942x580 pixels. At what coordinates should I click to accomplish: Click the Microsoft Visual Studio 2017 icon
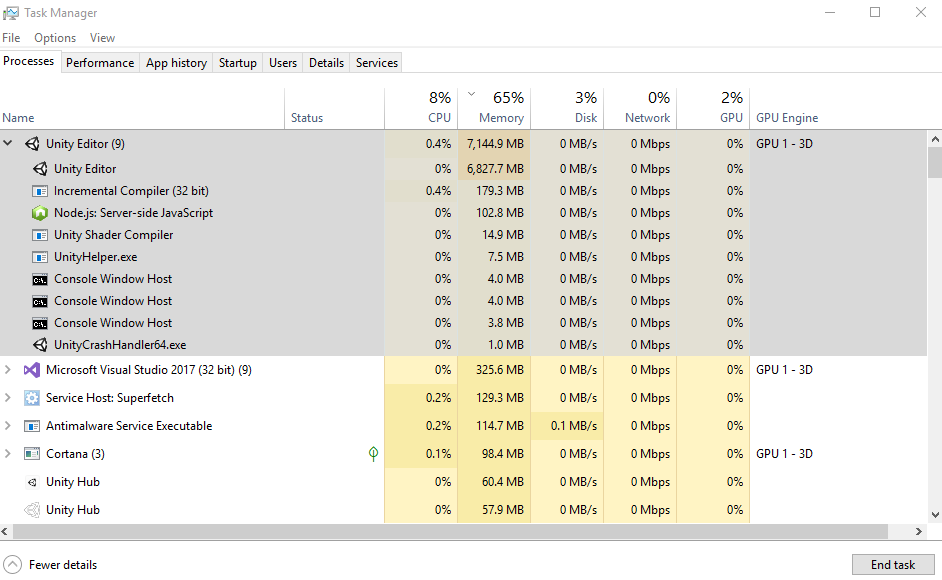(31, 369)
